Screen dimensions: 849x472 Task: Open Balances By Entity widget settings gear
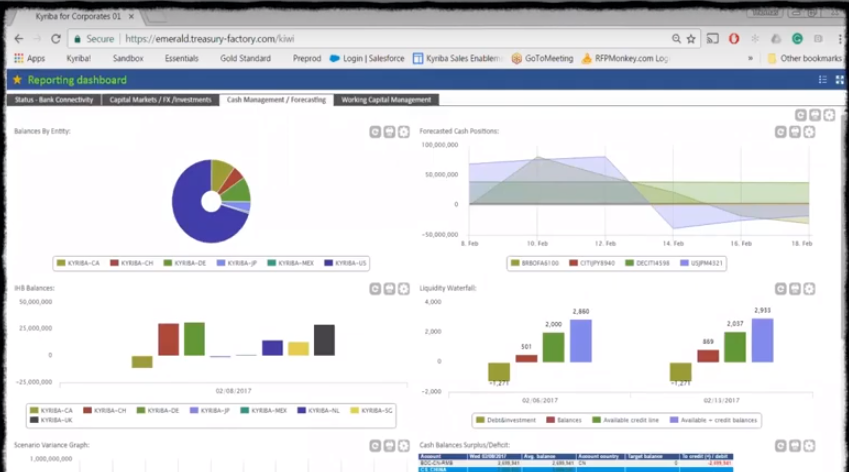404,132
